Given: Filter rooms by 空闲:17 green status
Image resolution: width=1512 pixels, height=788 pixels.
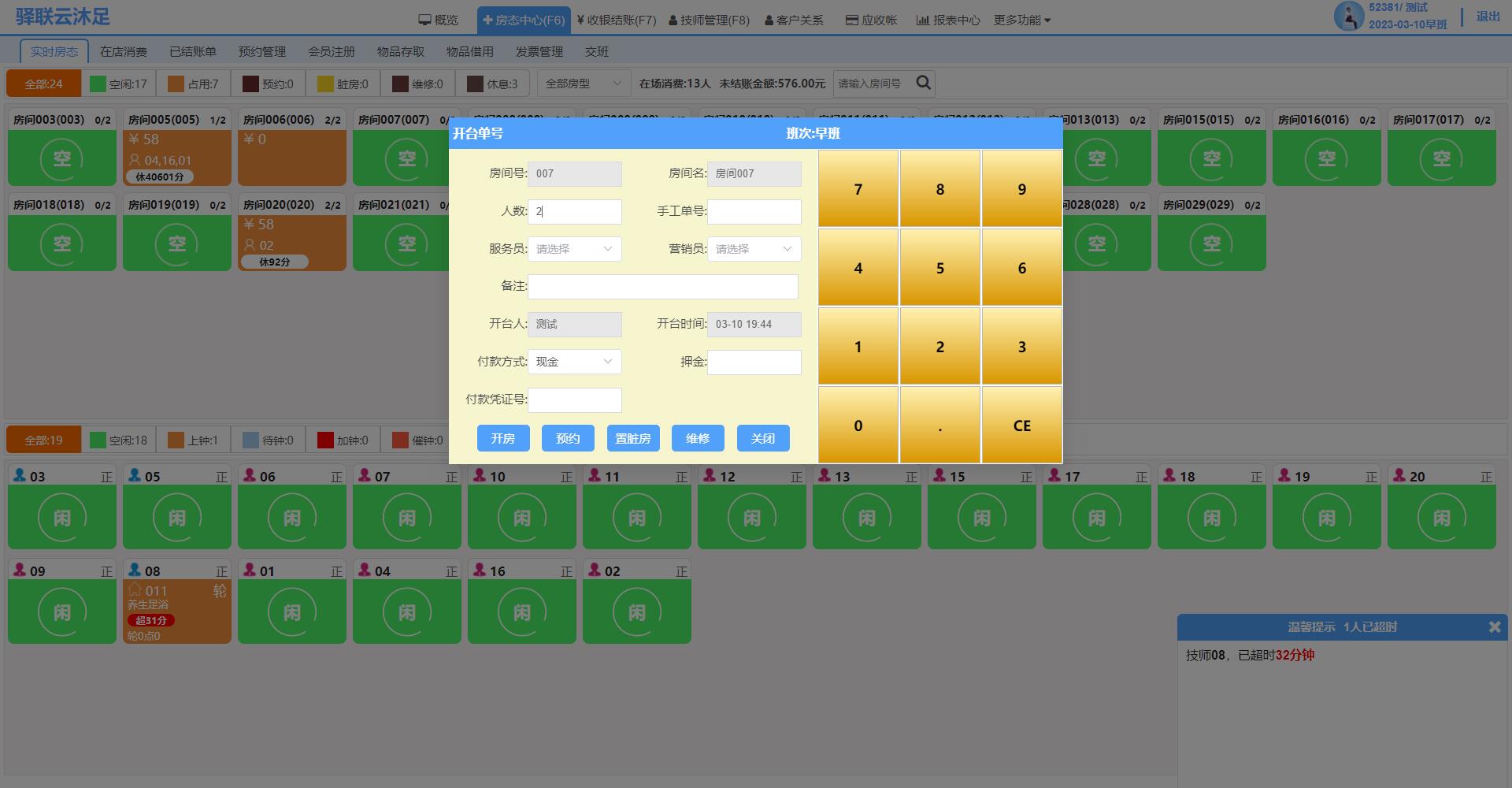Looking at the screenshot, I should click(x=119, y=84).
